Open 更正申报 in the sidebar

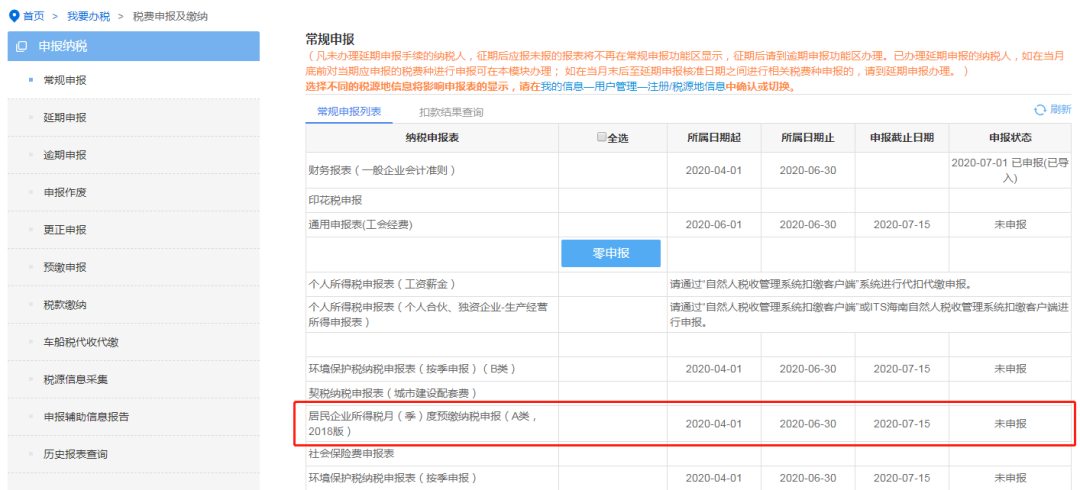pos(65,229)
